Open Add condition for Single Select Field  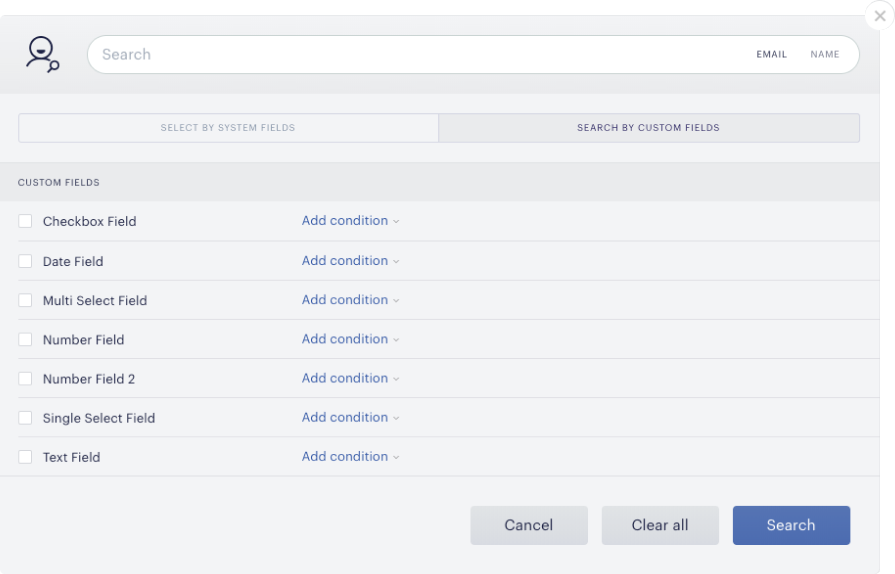pos(350,417)
